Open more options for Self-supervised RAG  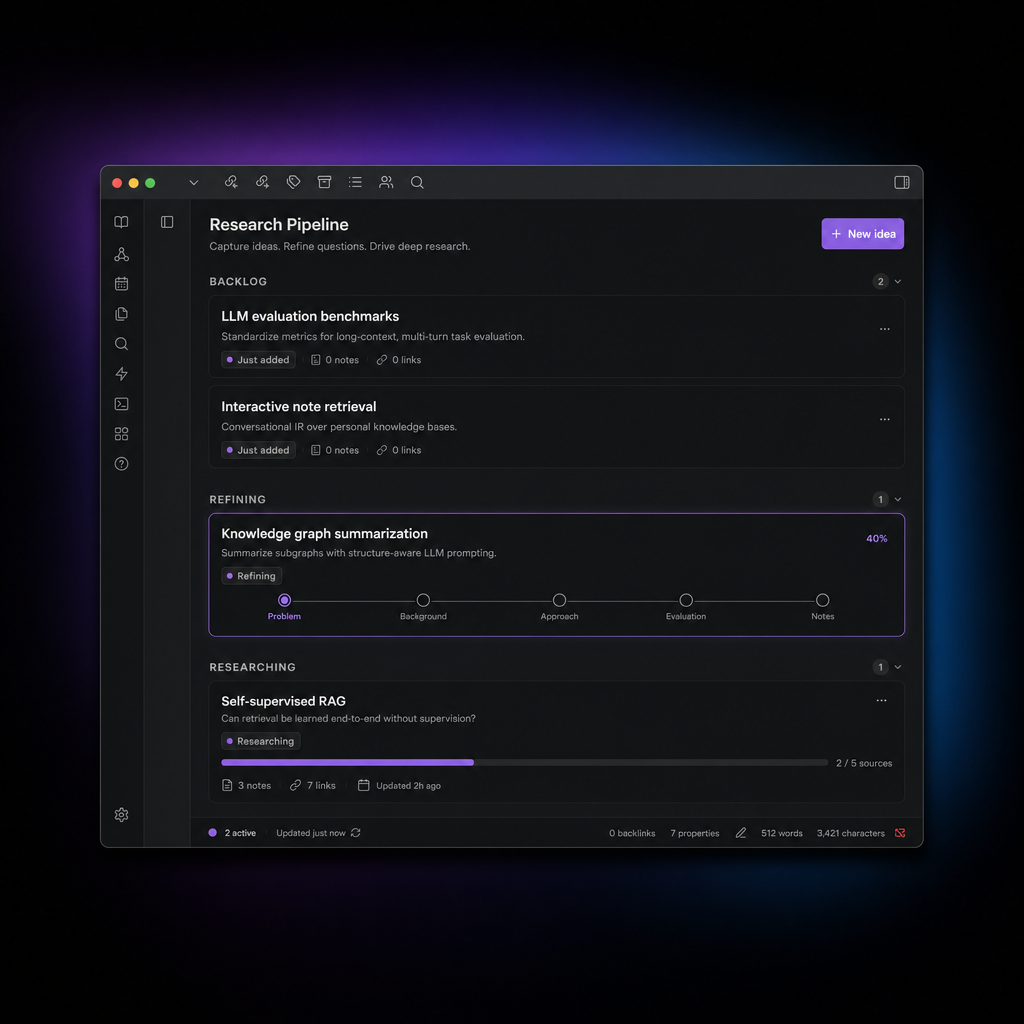click(881, 700)
